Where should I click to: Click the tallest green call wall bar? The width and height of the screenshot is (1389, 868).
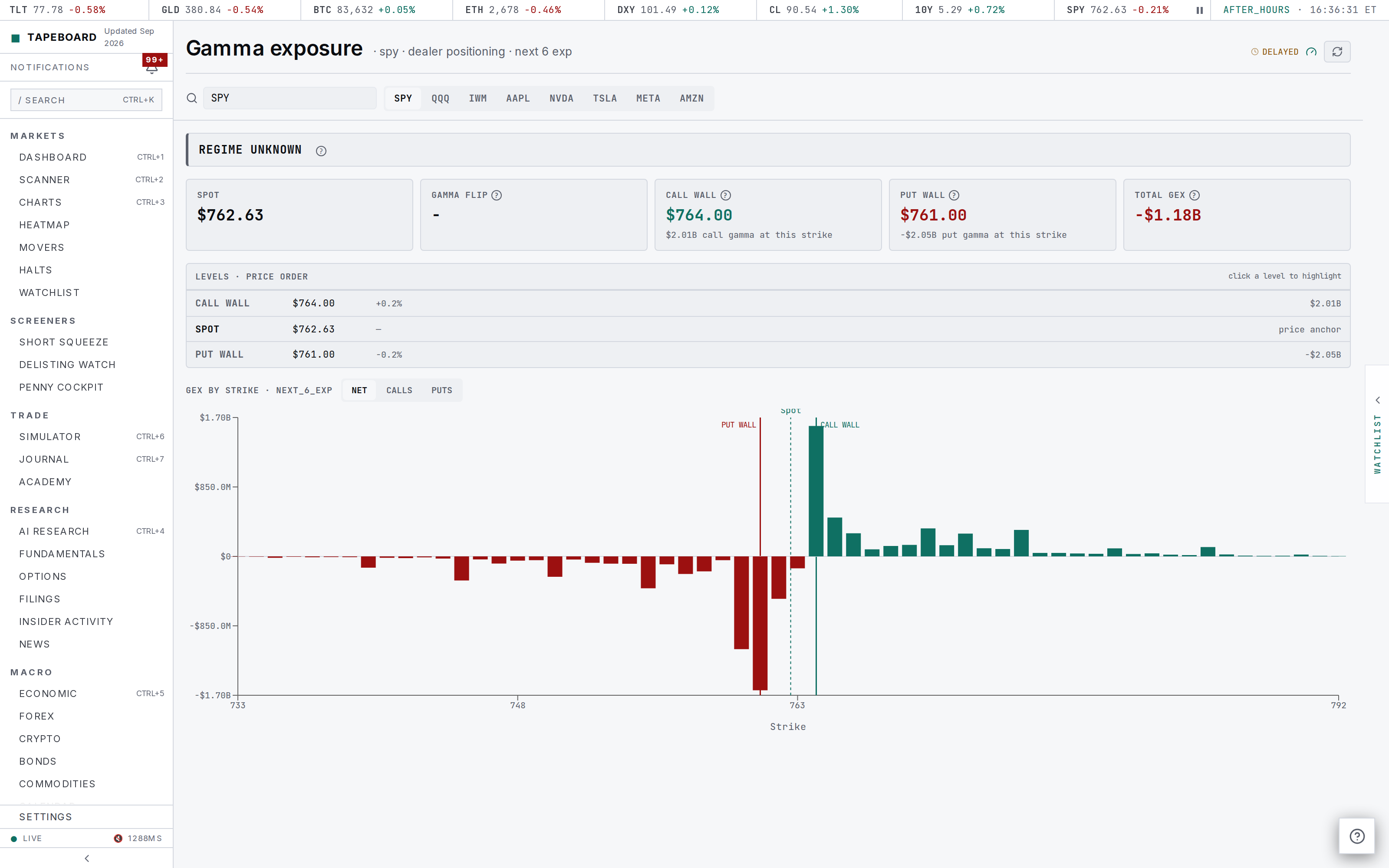click(x=816, y=491)
